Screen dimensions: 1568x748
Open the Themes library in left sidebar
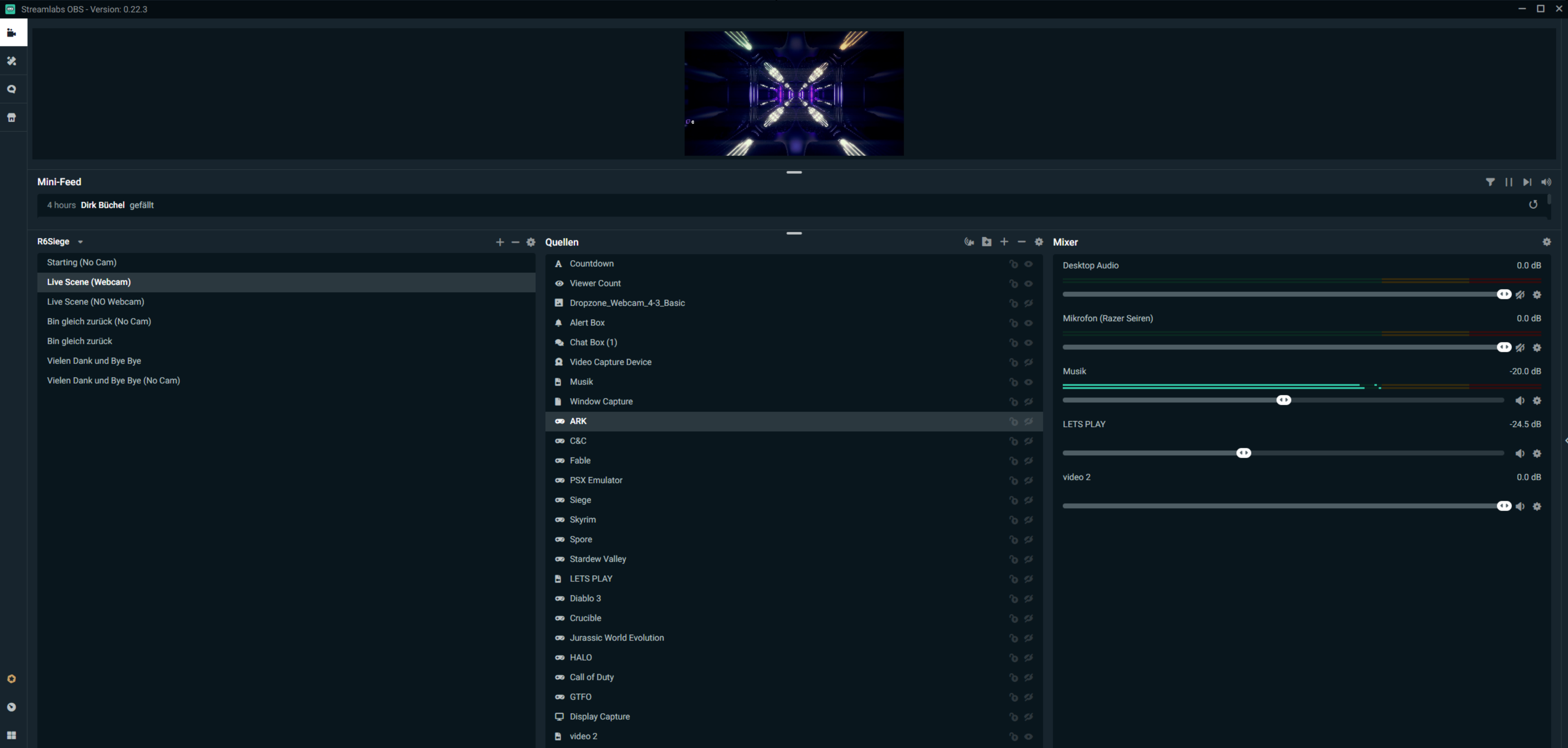tap(11, 62)
